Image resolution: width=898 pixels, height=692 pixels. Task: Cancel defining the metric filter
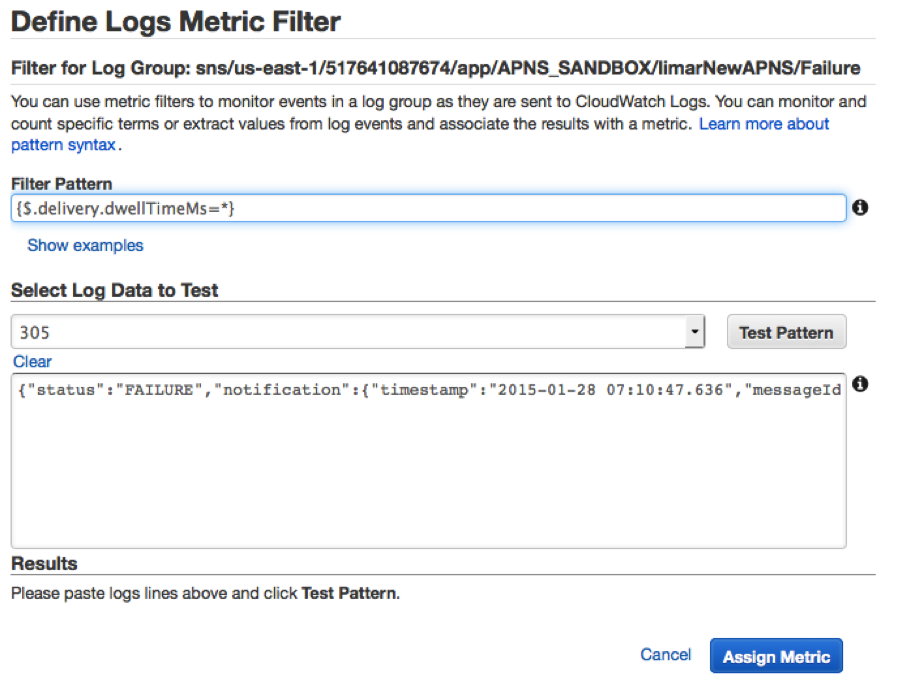[x=665, y=655]
